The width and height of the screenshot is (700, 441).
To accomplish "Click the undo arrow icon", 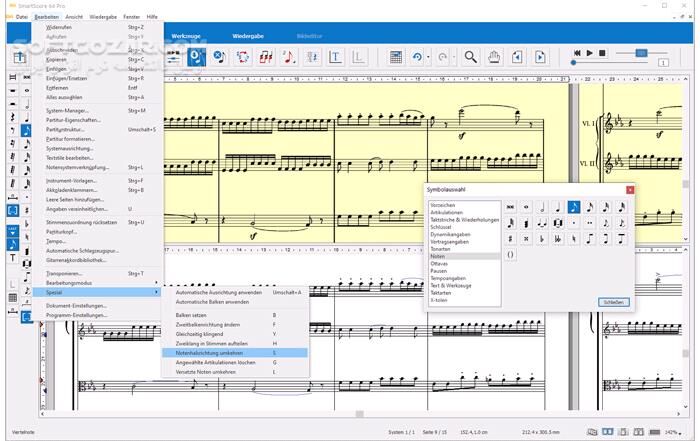I will tap(418, 58).
